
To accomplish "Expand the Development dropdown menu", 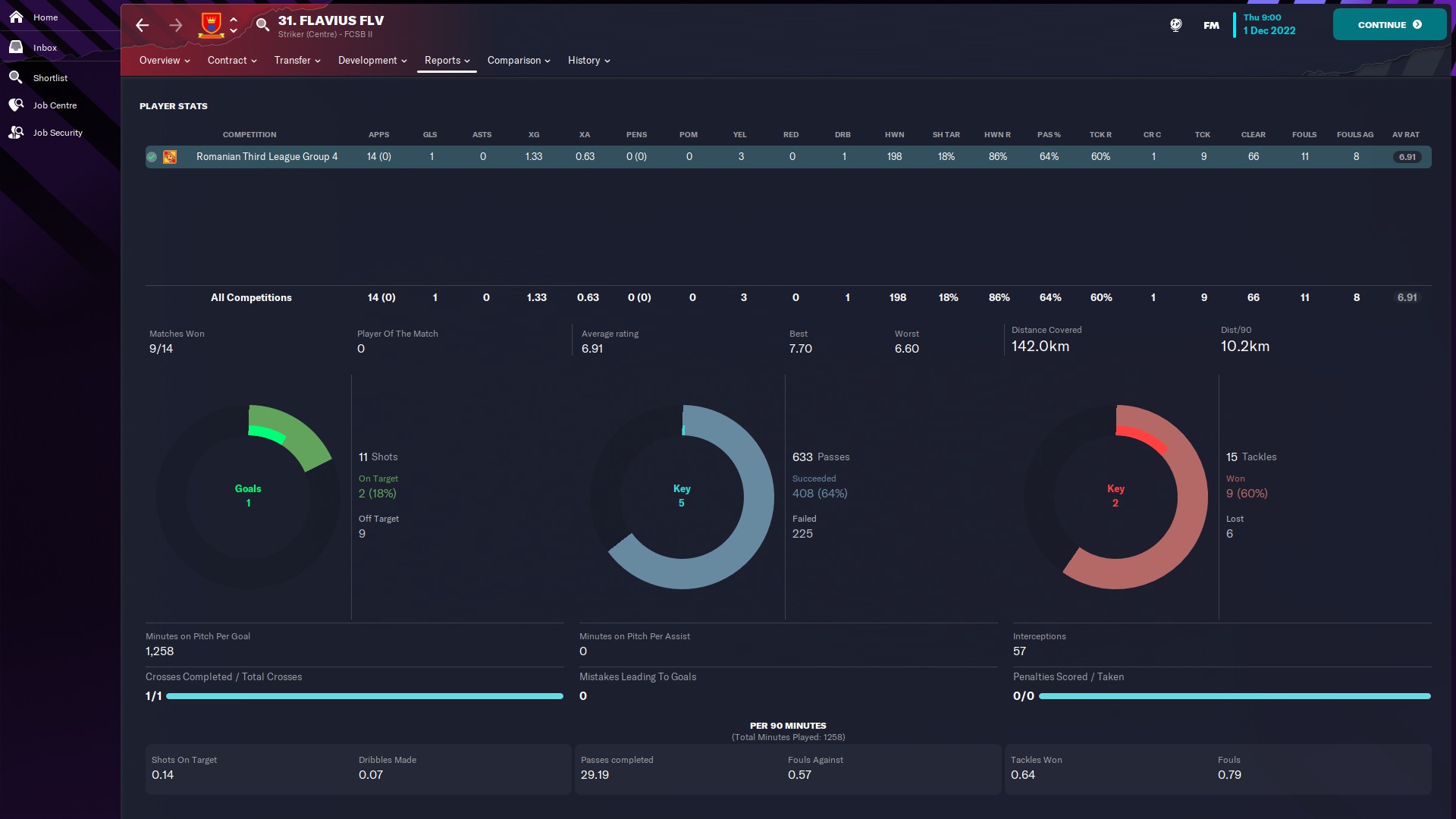I will (372, 61).
